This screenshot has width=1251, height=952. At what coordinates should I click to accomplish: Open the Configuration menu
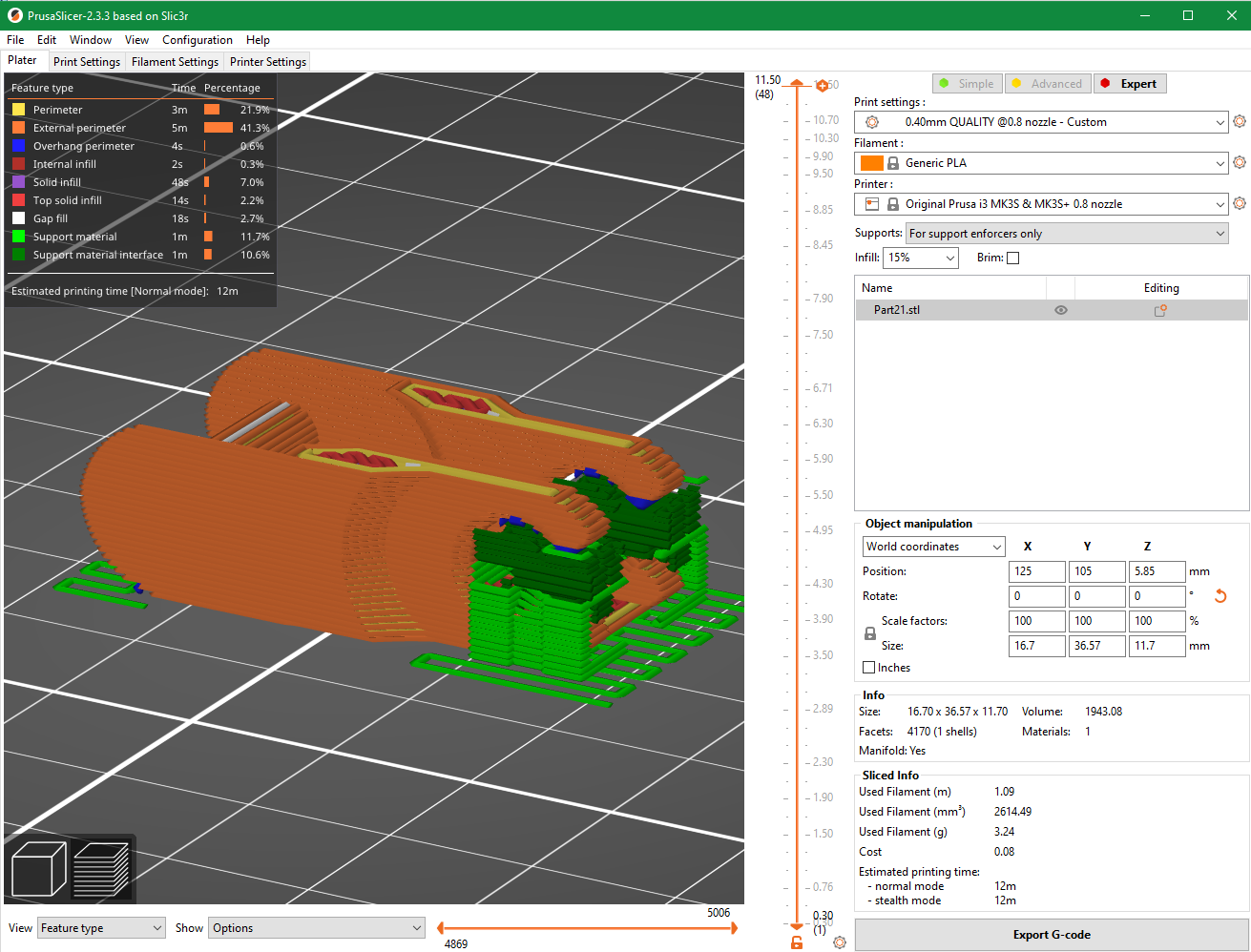pos(198,40)
